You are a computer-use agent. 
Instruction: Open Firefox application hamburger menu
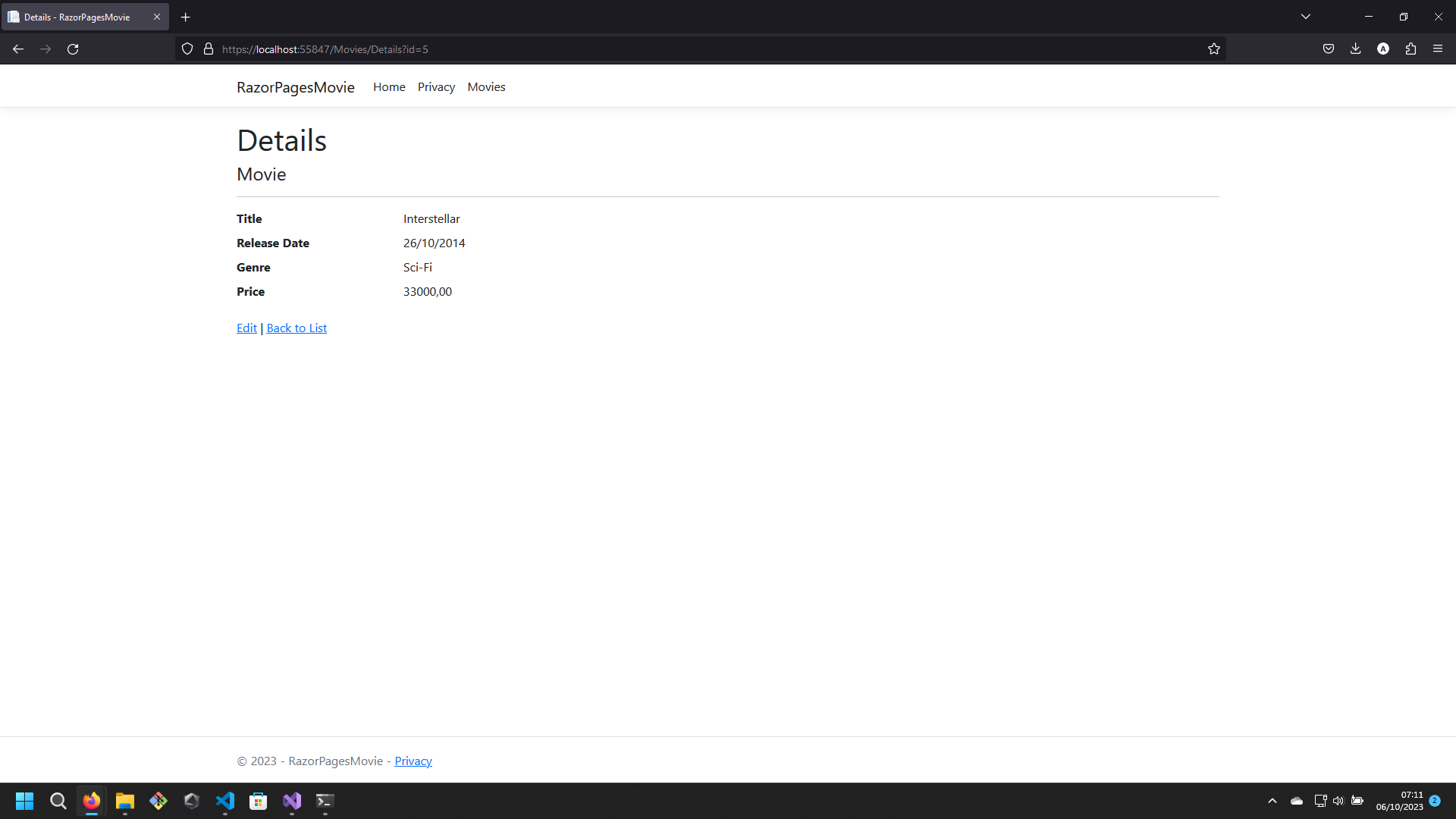point(1438,49)
